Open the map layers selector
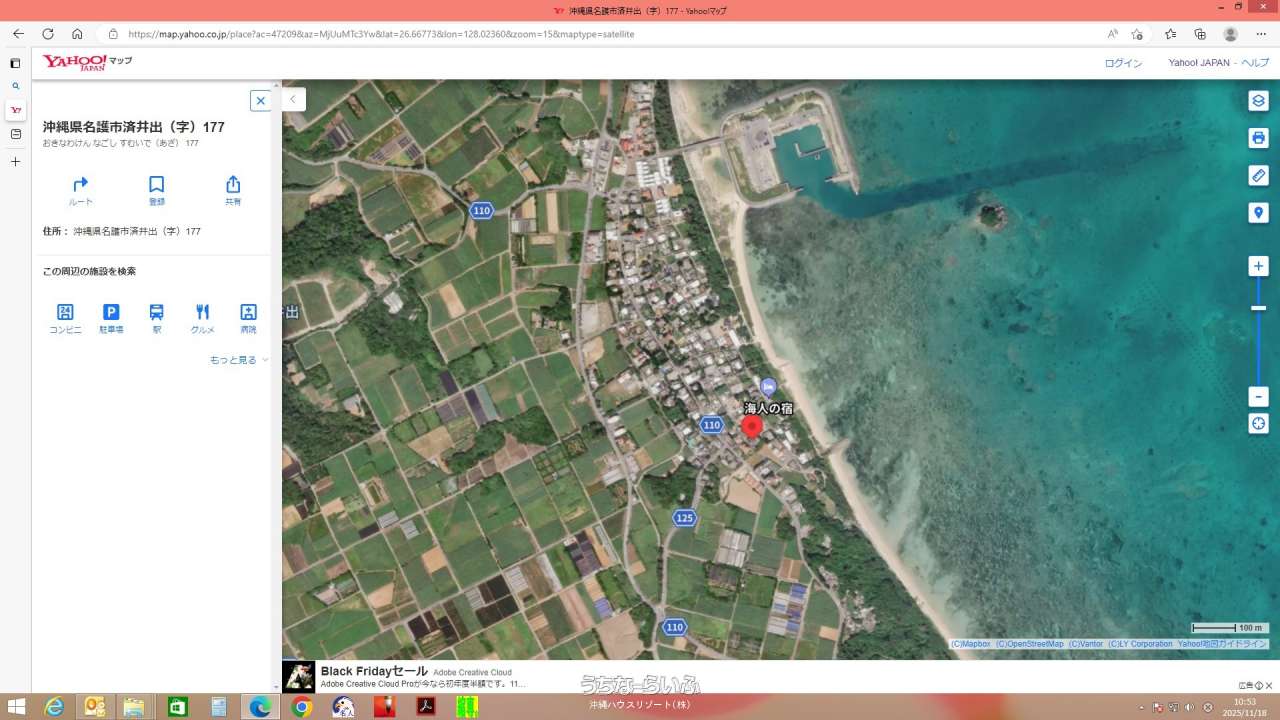This screenshot has height=720, width=1280. 1259,101
